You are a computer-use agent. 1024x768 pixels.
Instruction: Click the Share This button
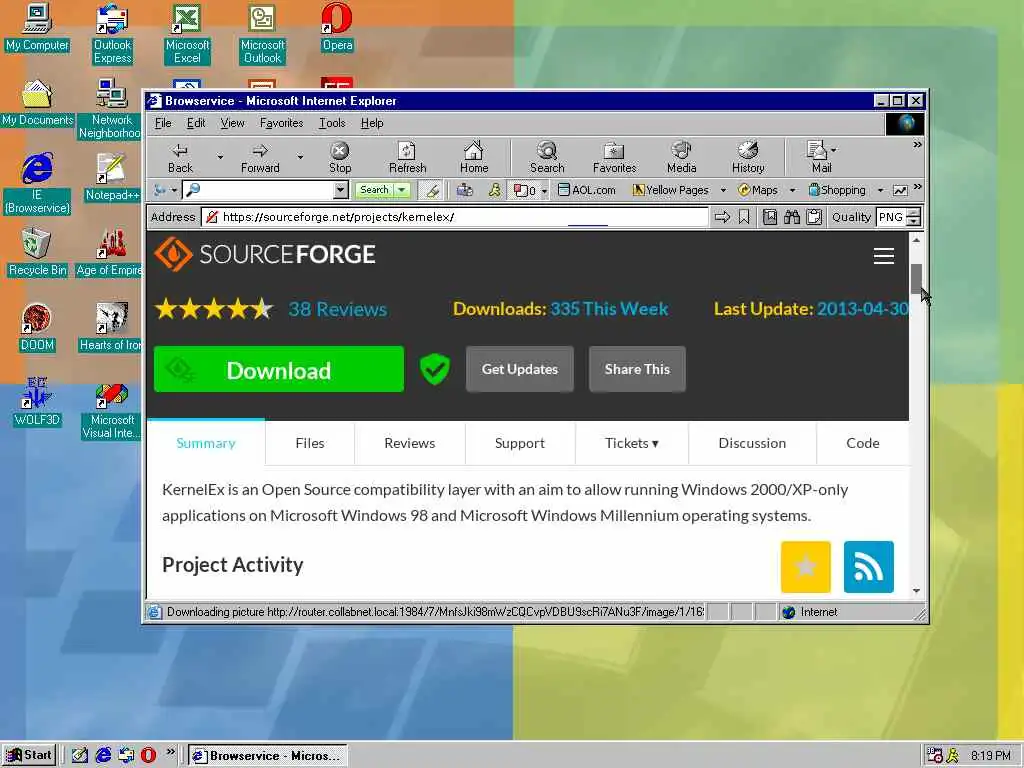click(637, 369)
